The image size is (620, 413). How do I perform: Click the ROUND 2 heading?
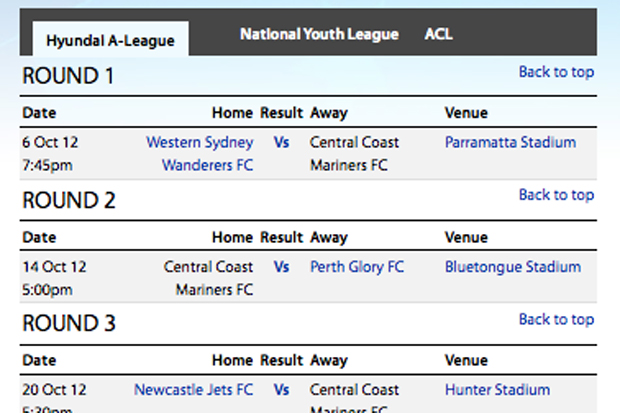point(69,200)
